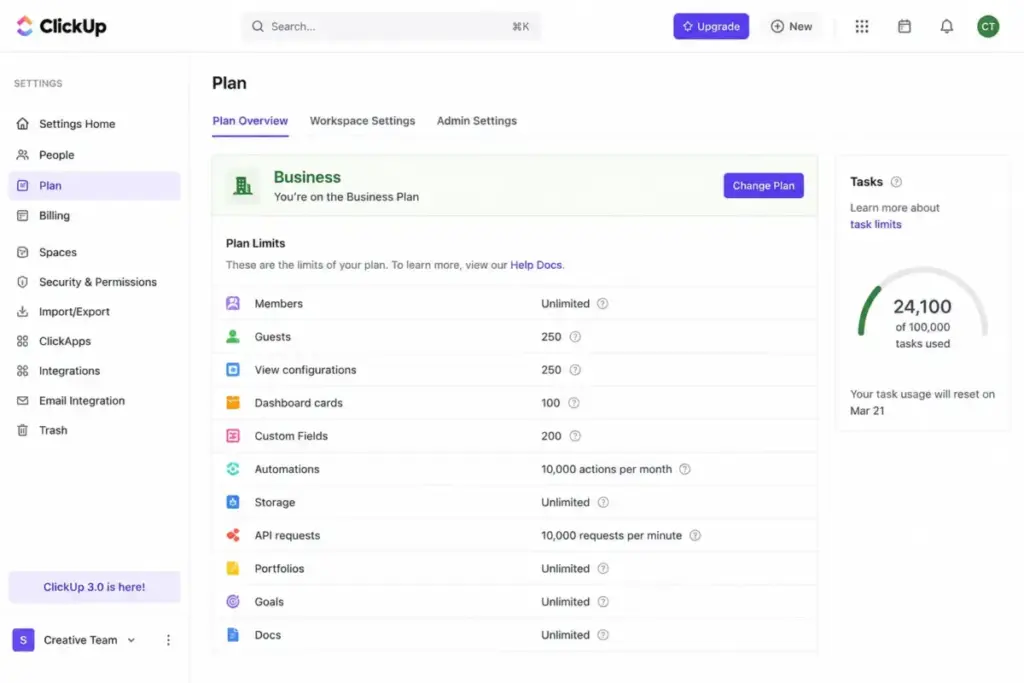The height and width of the screenshot is (683, 1024).
Task: Open workspace more options menu
Action: [x=168, y=640]
